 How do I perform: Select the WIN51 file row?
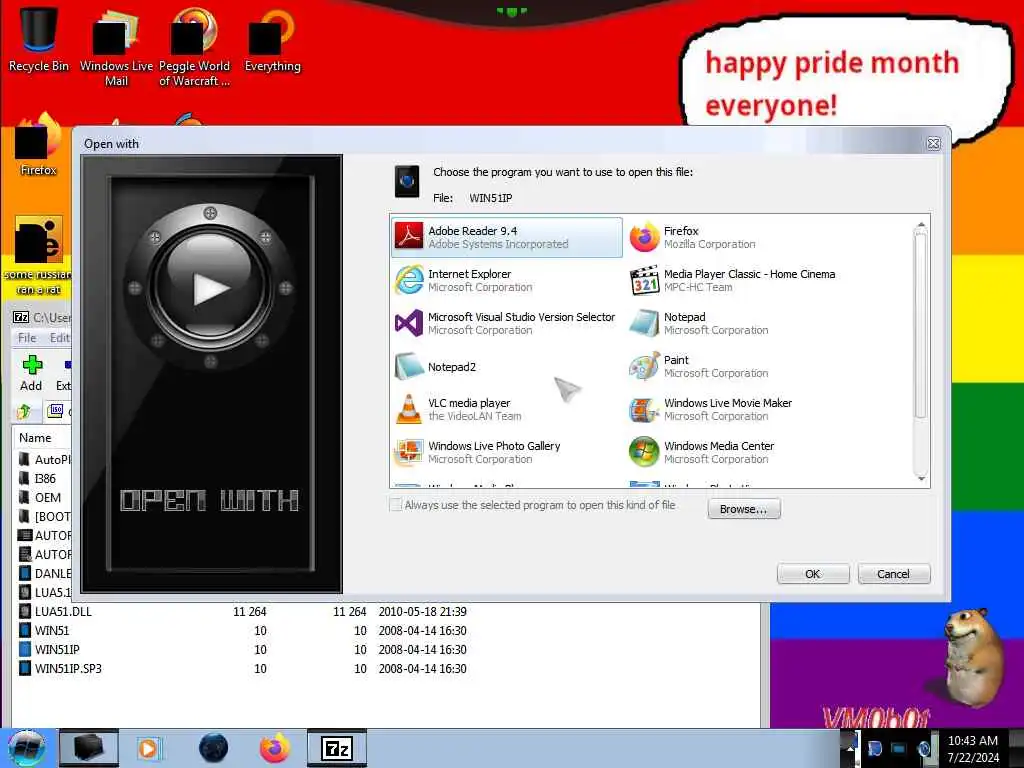tap(385, 630)
